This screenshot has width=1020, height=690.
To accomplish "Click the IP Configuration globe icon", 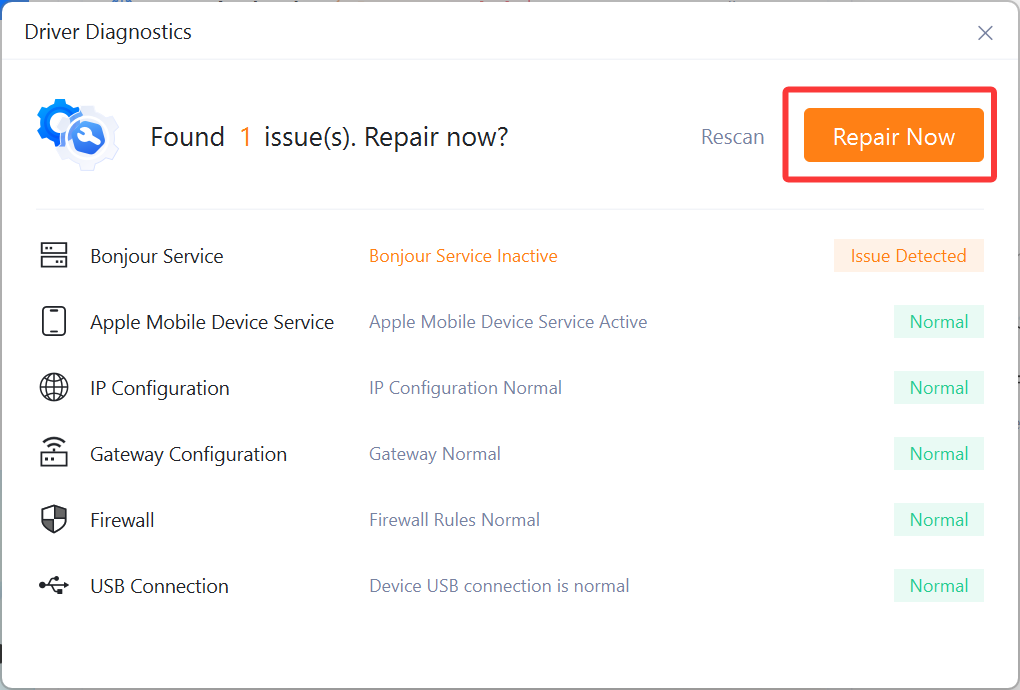I will coord(54,387).
